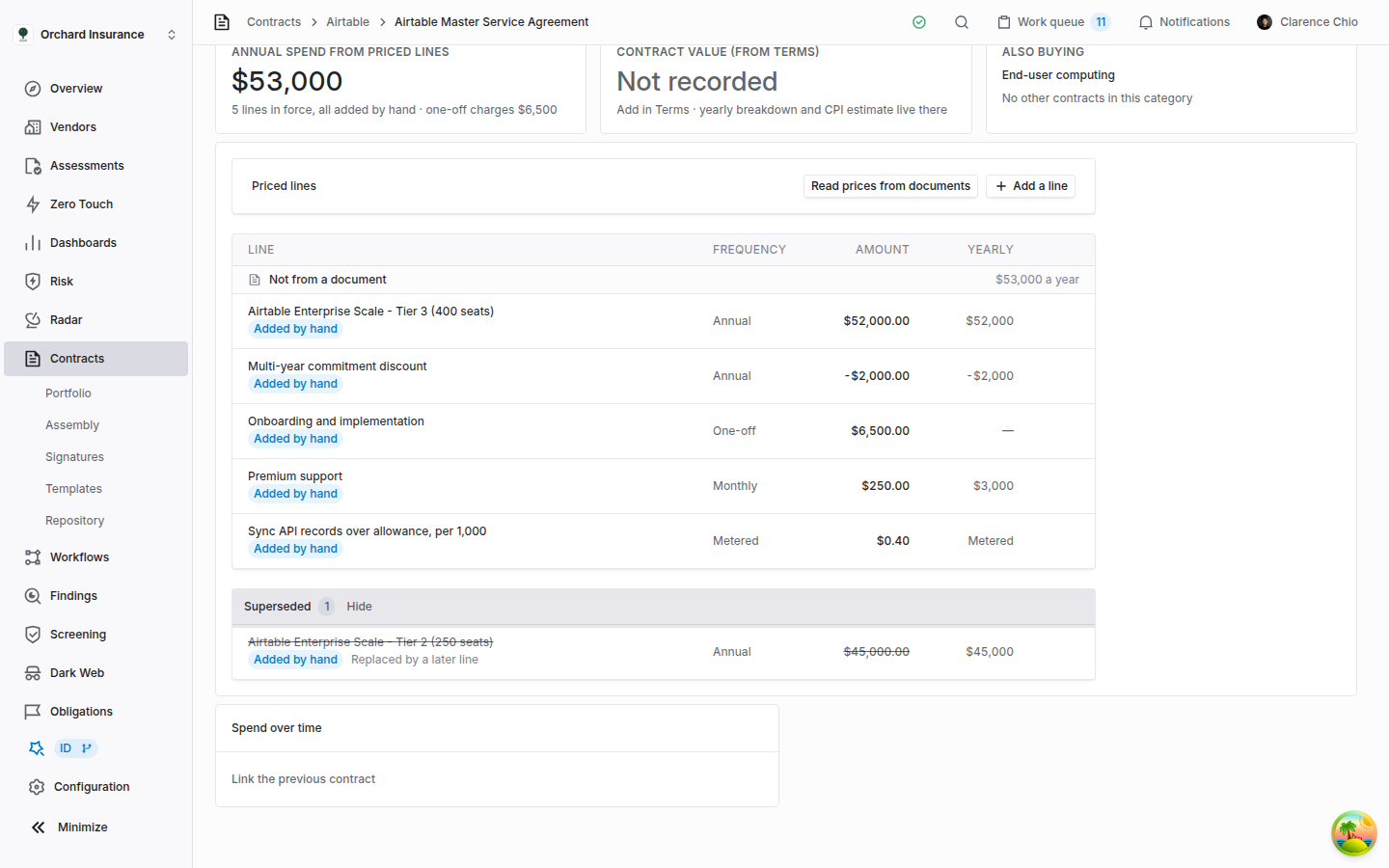Click the $6,500.00 amount cell
This screenshot has height=868, width=1389.
[880, 431]
